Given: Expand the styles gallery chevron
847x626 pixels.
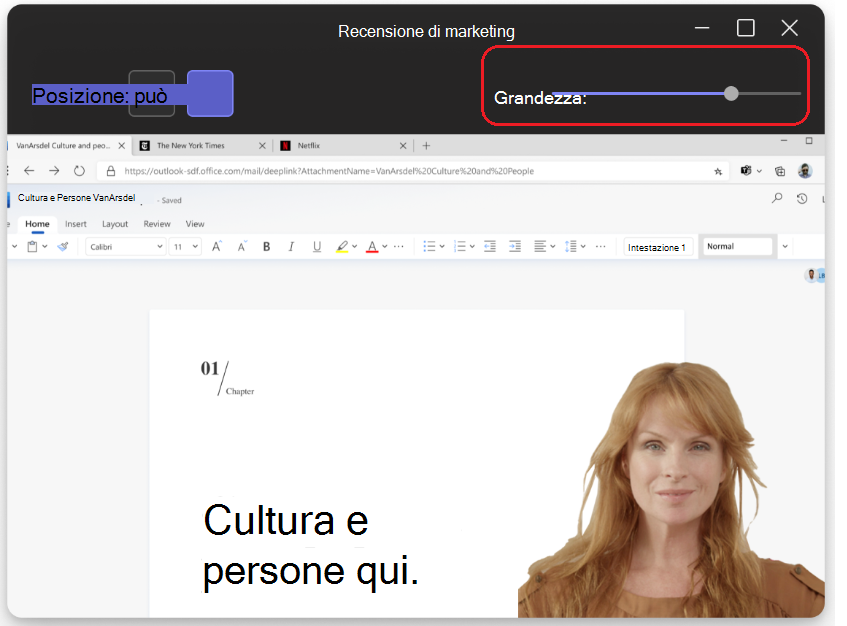Looking at the screenshot, I should tap(785, 246).
